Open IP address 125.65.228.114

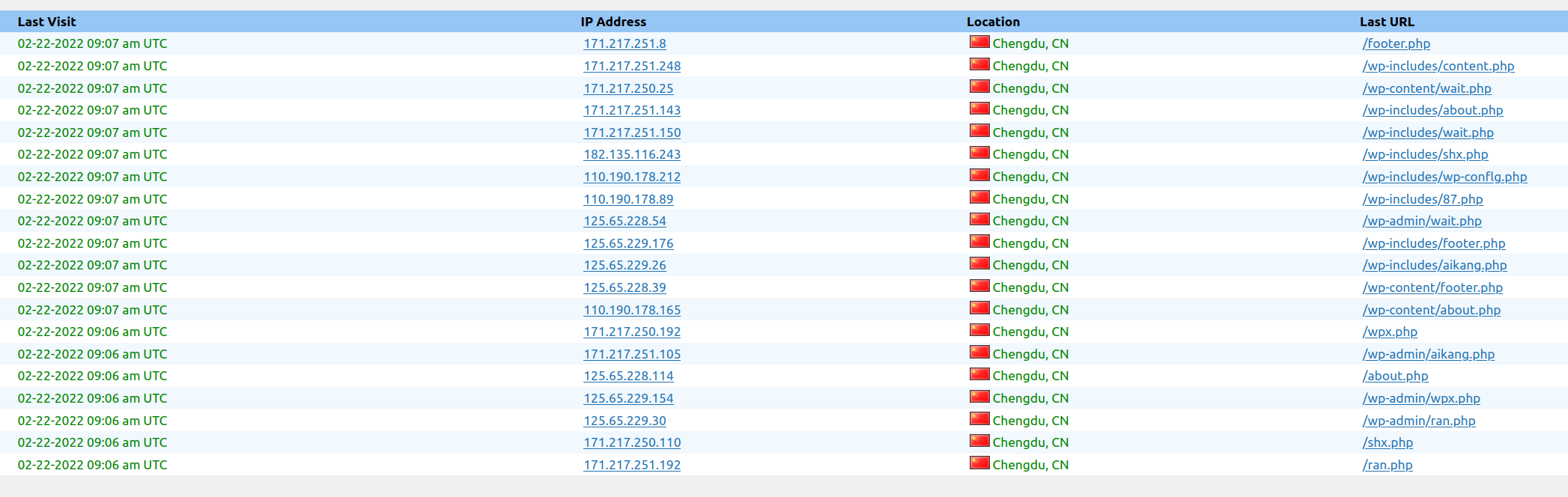628,376
